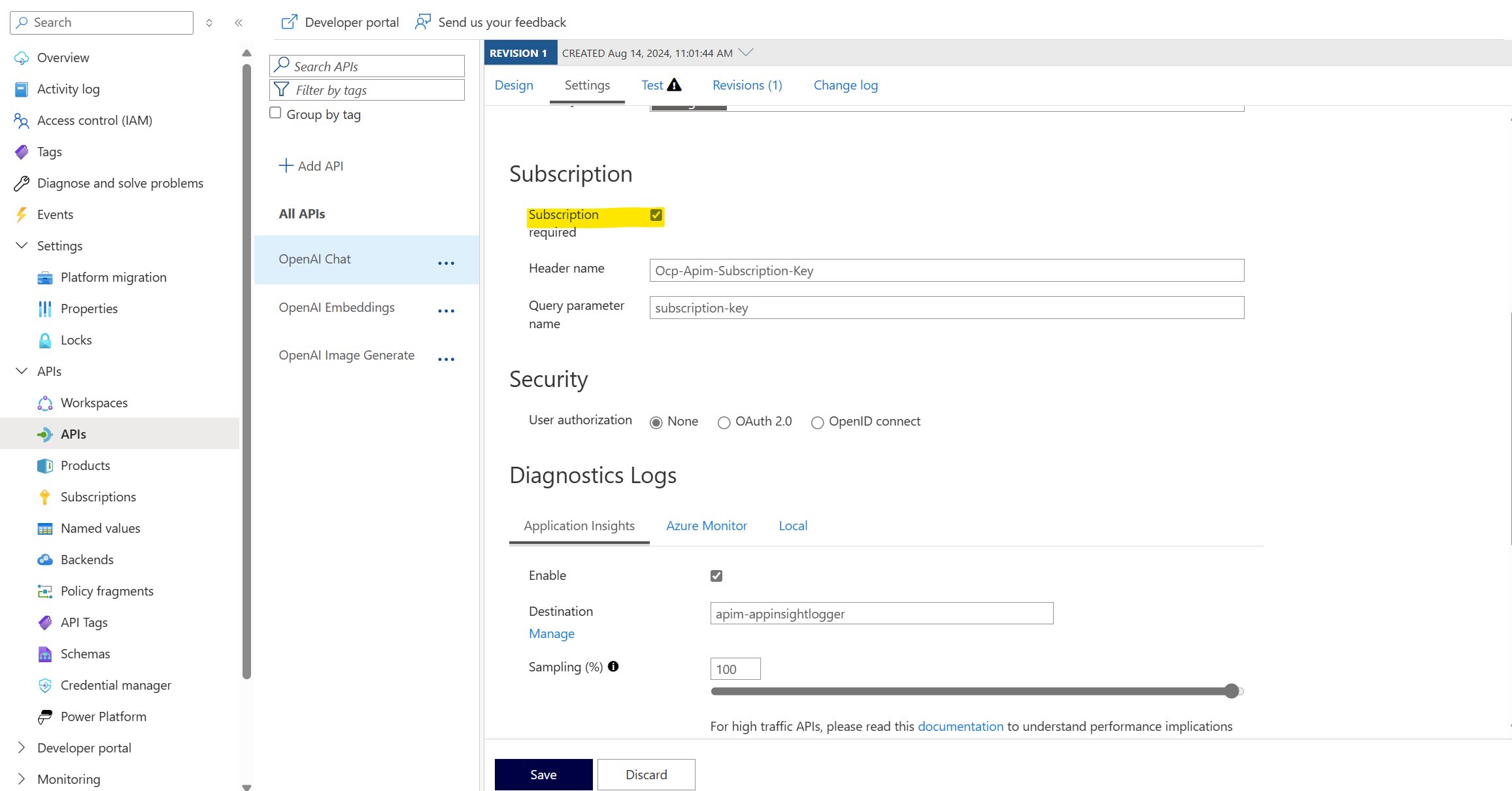1512x791 pixels.
Task: Click the Policy fragments icon
Action: [x=45, y=591]
